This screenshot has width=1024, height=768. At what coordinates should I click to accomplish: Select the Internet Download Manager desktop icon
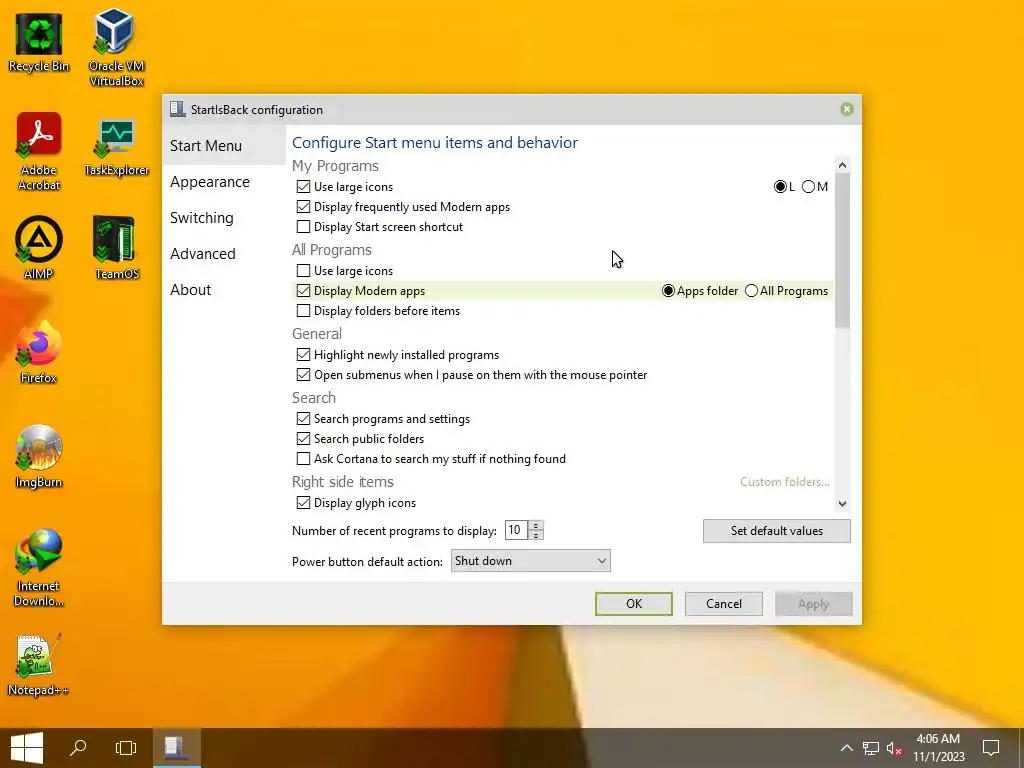click(39, 568)
